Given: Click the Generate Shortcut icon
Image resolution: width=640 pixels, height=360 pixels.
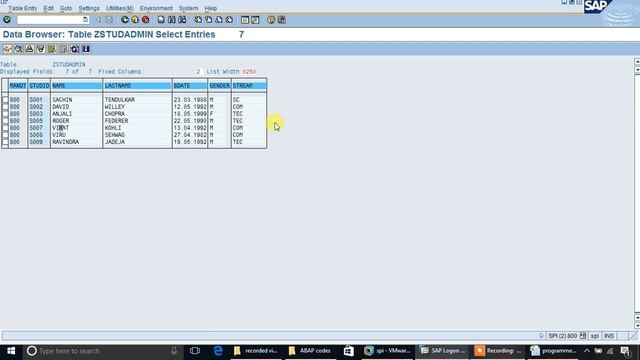Looking at the screenshot, I should pos(255,20).
